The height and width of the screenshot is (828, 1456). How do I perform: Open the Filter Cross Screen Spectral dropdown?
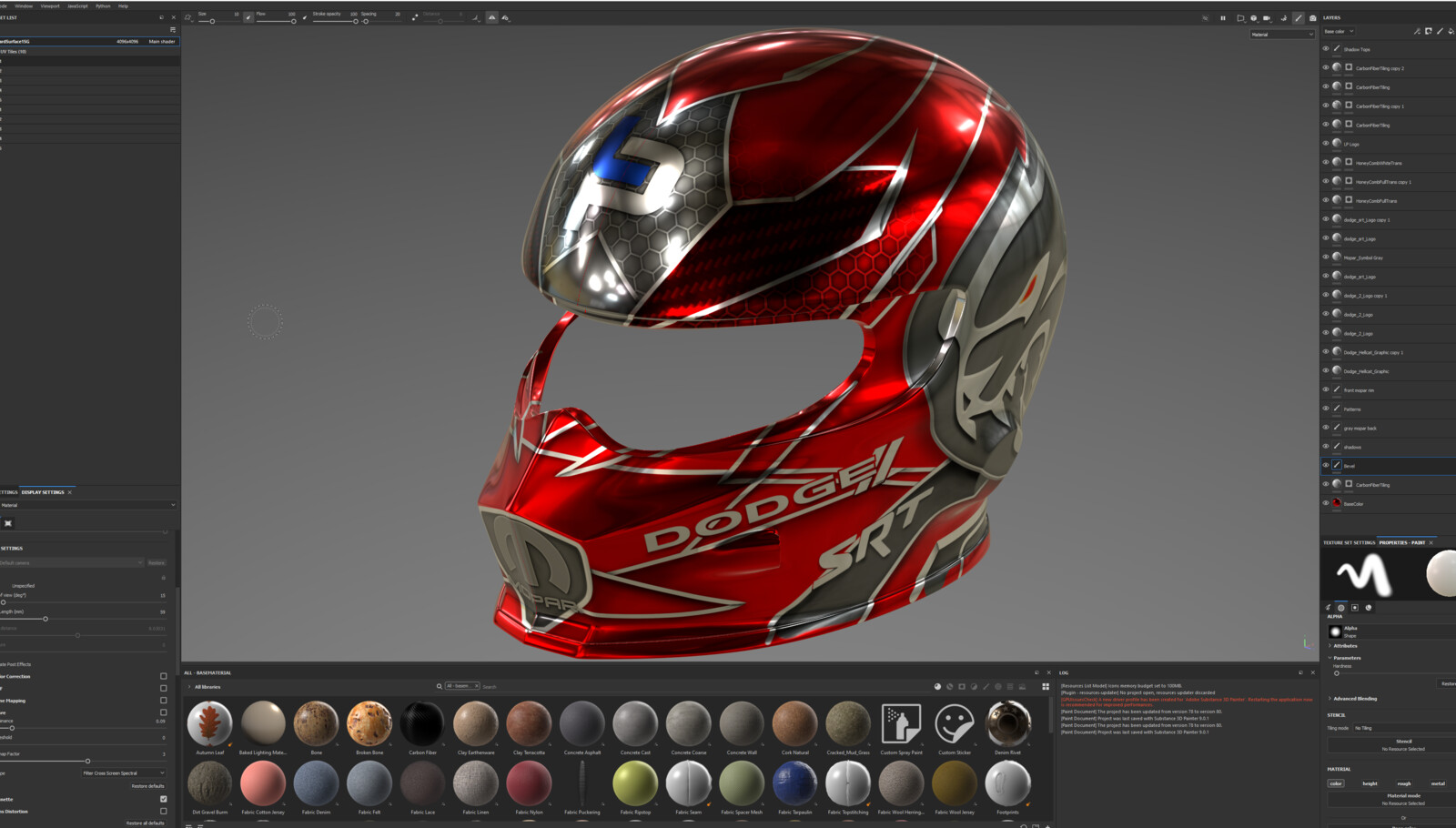coord(124,773)
